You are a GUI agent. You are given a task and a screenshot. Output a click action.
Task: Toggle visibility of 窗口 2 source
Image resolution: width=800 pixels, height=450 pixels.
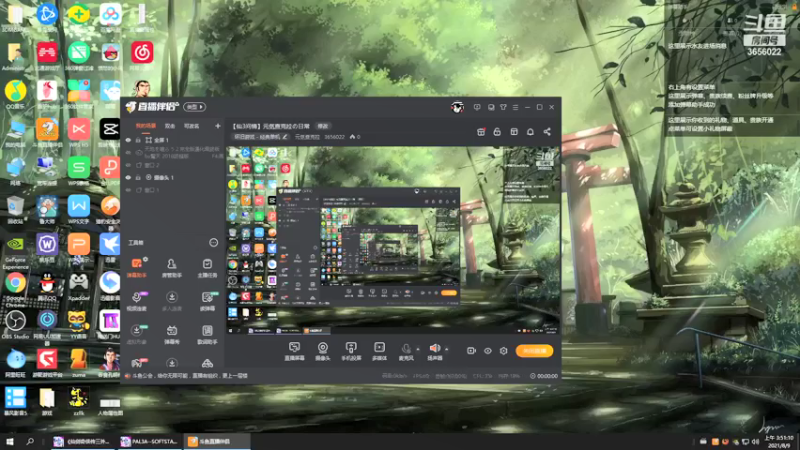pos(128,165)
